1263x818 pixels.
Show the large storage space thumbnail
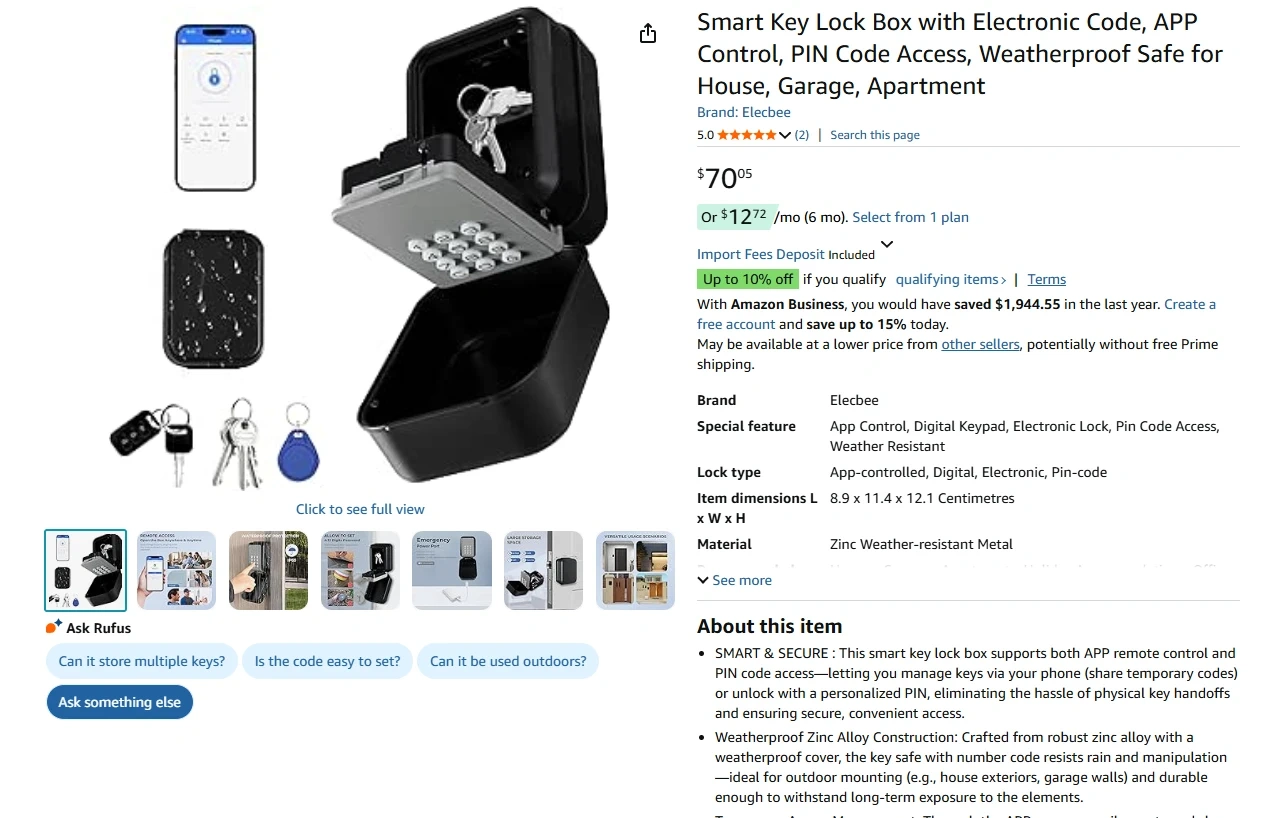point(543,570)
